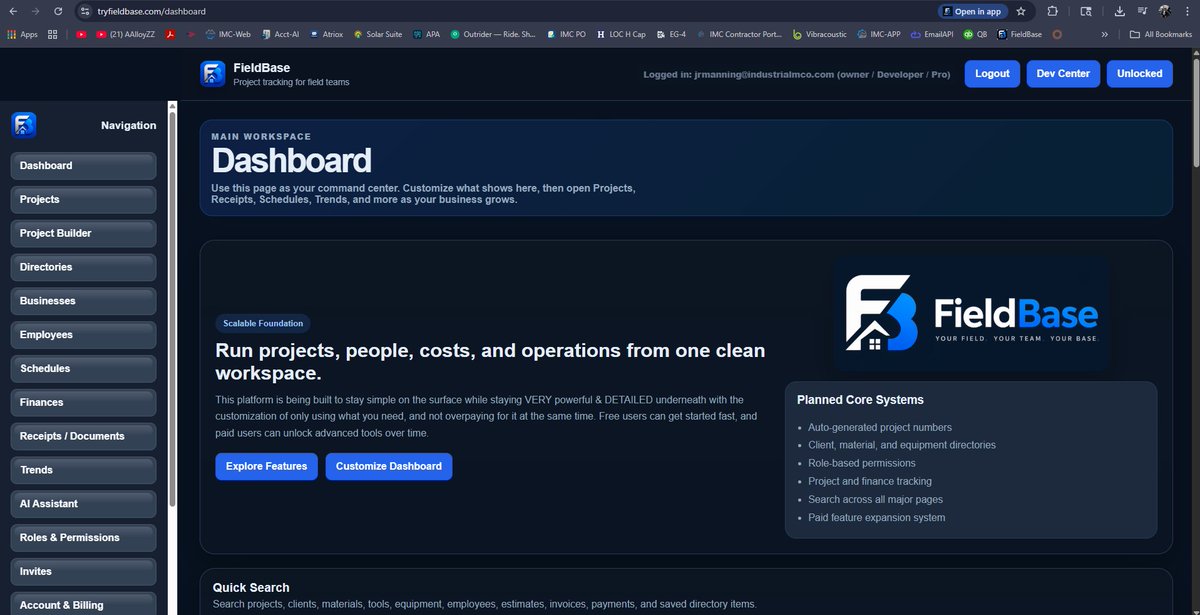Open the EmailAPI bookmark

tap(932, 34)
